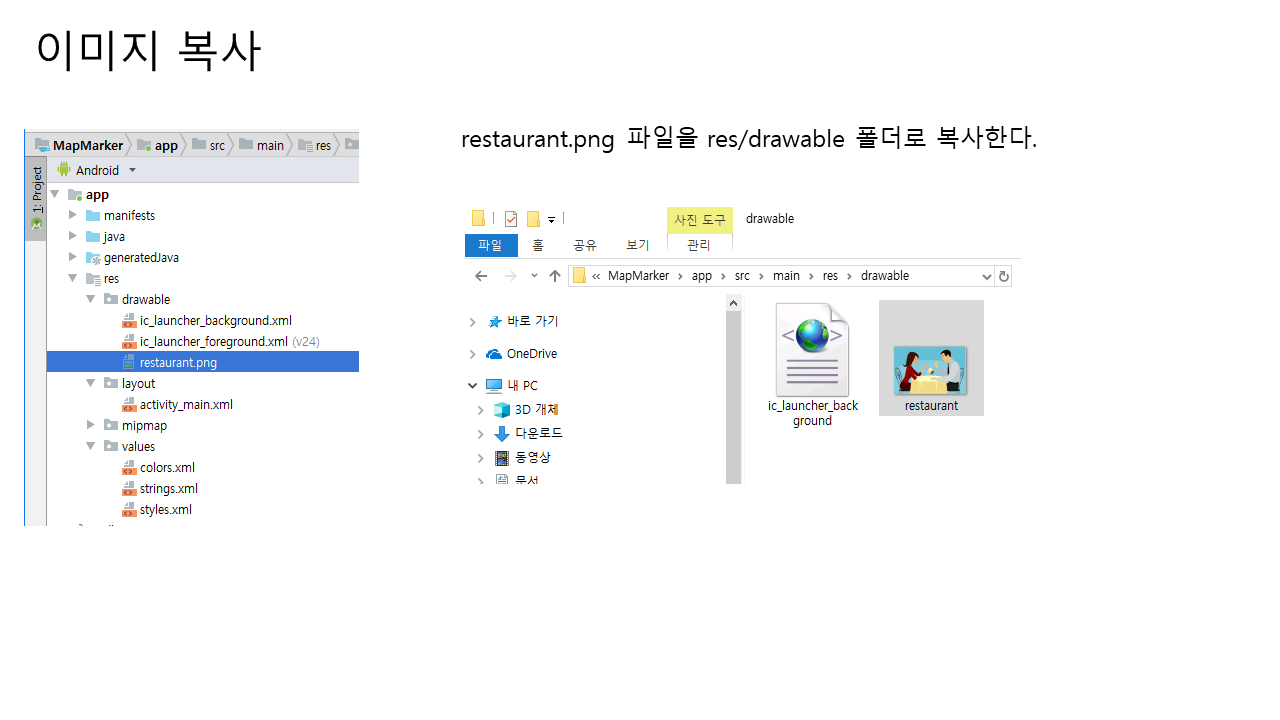Select restaurant.png in project tree
The height and width of the screenshot is (720, 1280).
click(178, 363)
